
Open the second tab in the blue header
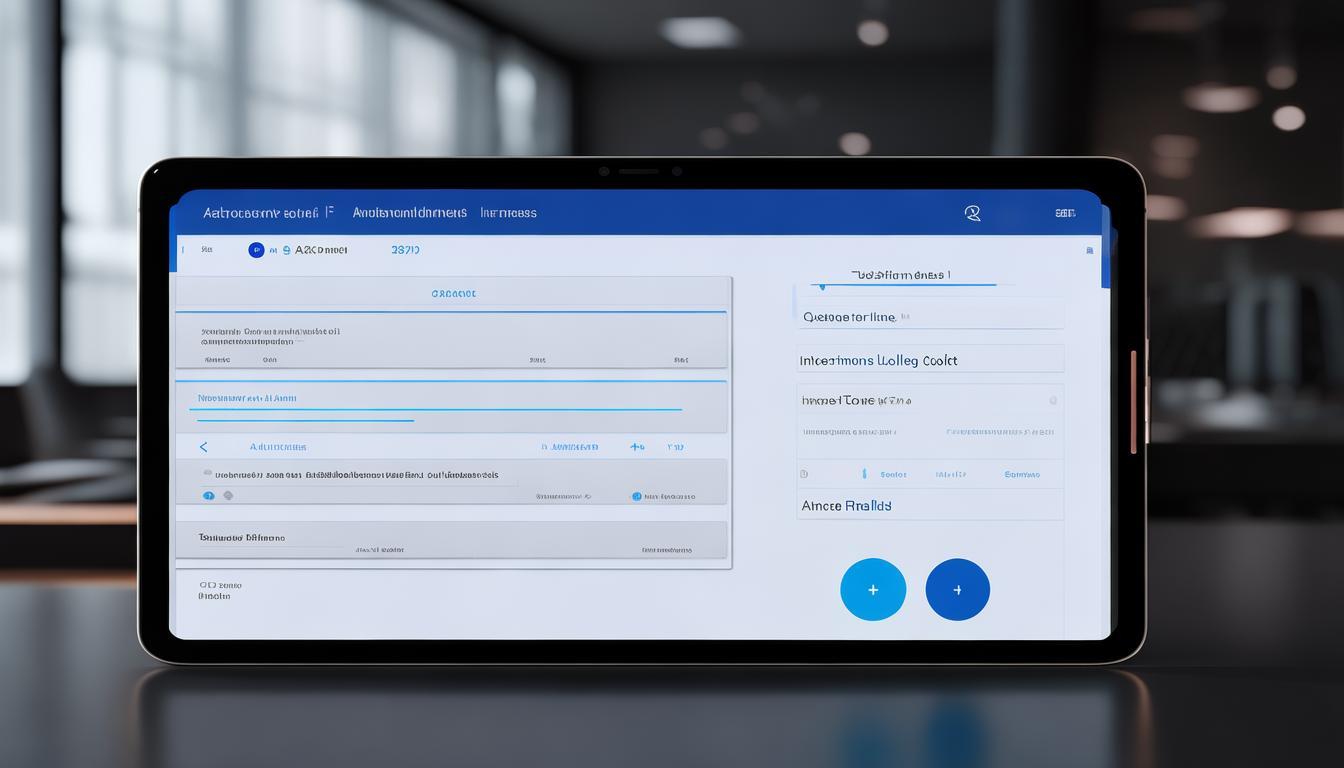click(x=409, y=213)
